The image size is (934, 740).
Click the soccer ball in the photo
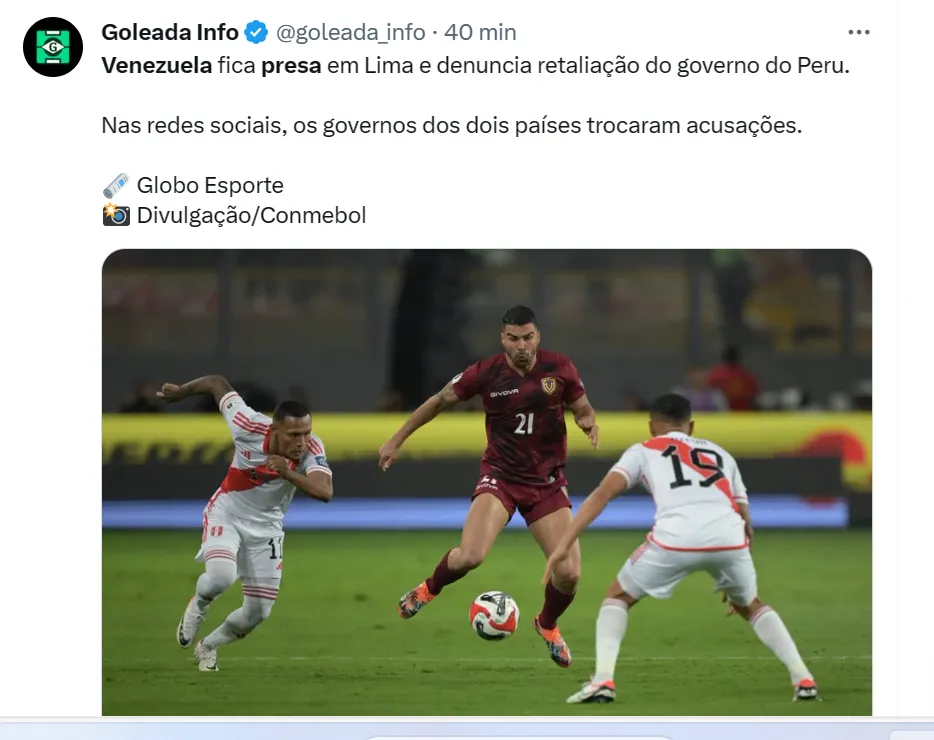pos(494,615)
